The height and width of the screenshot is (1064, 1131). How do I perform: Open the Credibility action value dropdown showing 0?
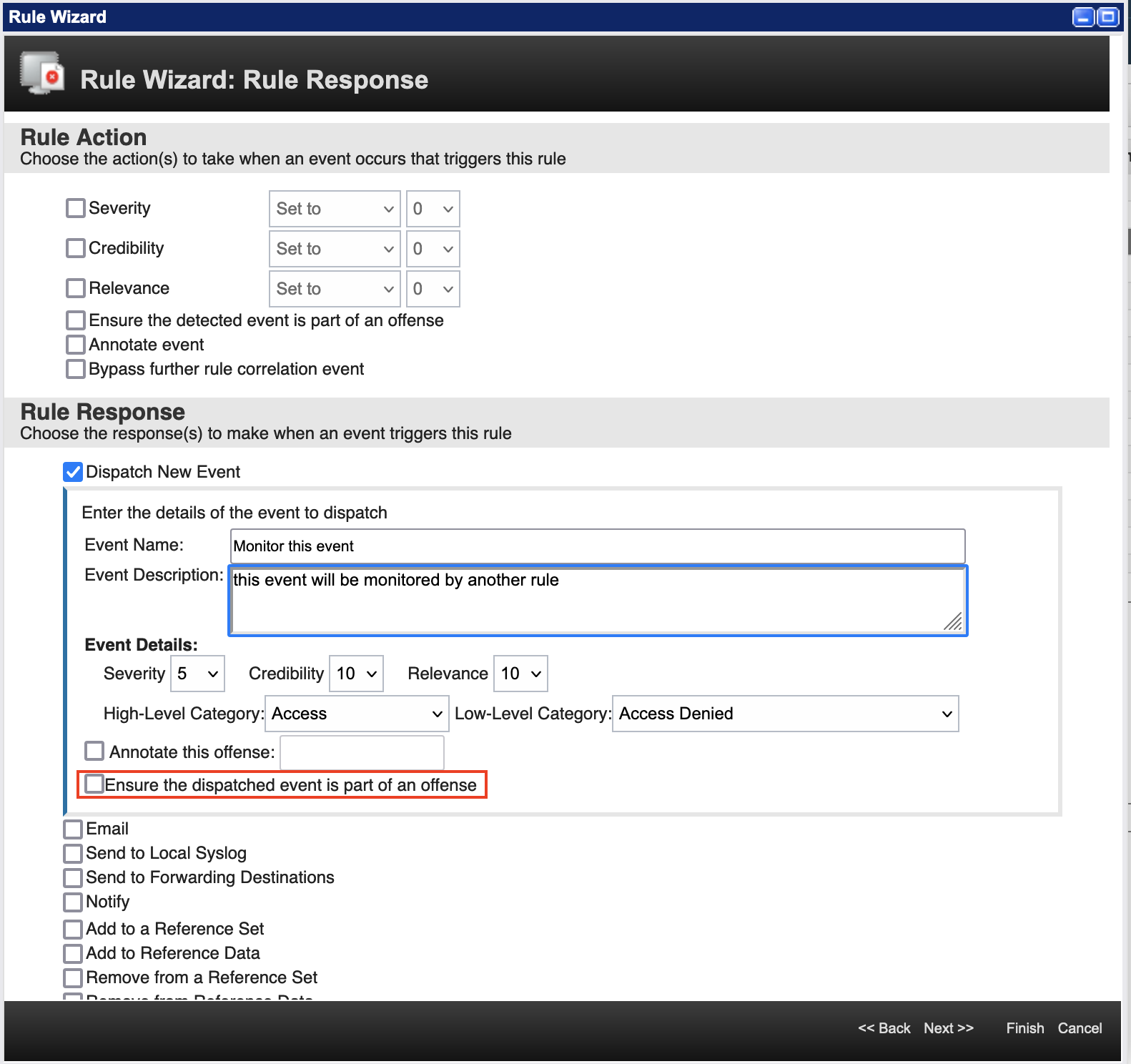(433, 249)
